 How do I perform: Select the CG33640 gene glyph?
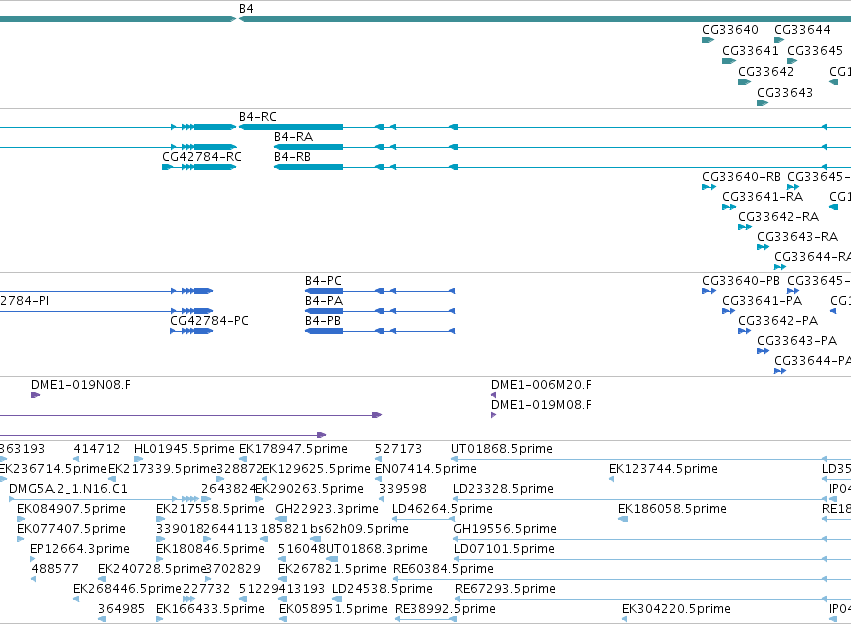708,40
